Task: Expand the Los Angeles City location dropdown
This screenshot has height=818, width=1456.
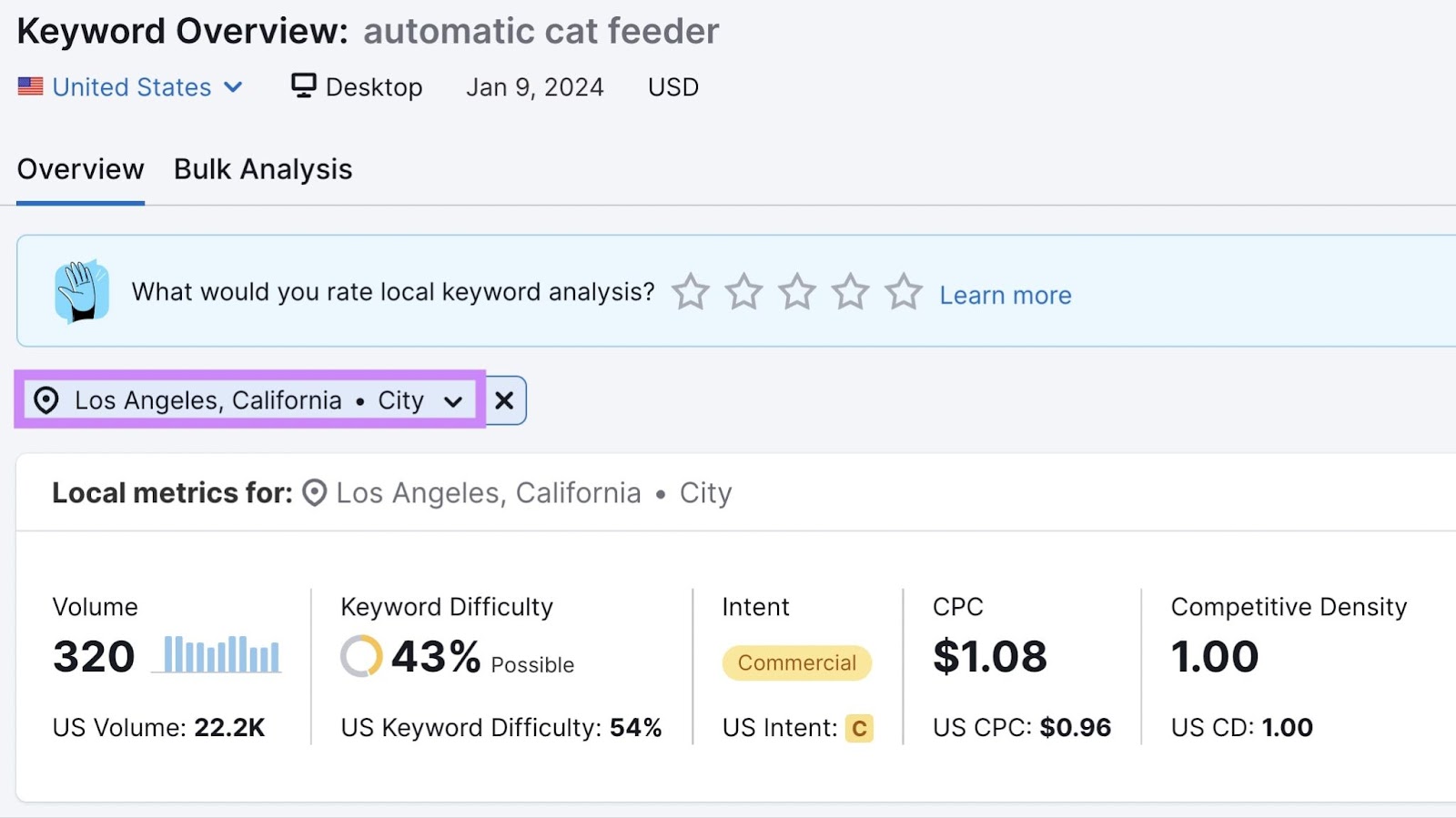Action: coord(454,400)
